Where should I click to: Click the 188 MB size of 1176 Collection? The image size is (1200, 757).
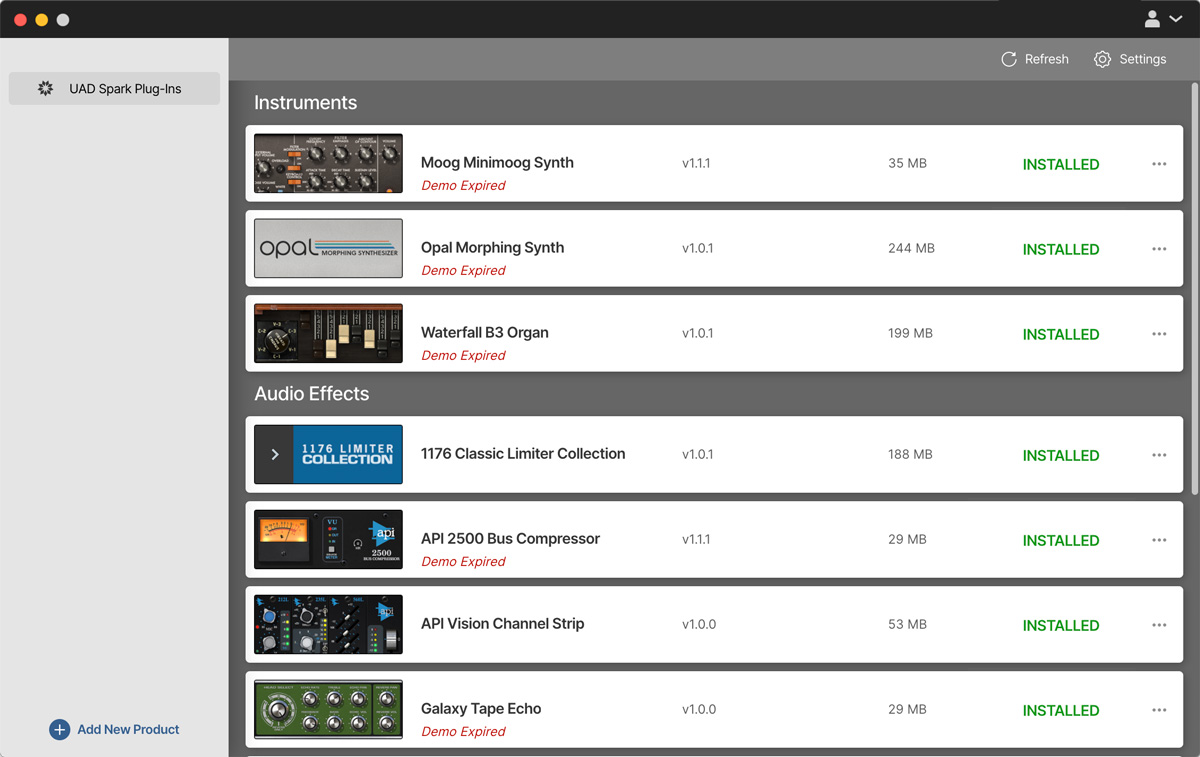910,454
